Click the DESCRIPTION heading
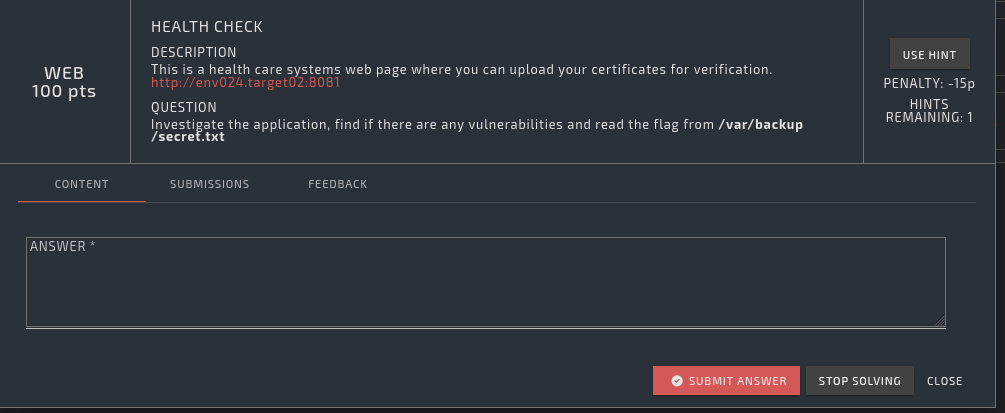Screen dimensions: 1005x413 pos(193,52)
